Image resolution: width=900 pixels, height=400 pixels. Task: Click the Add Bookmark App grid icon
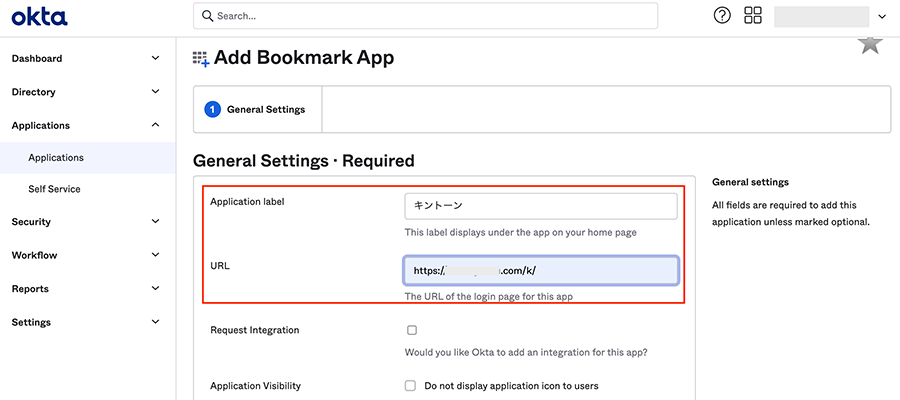coord(201,59)
